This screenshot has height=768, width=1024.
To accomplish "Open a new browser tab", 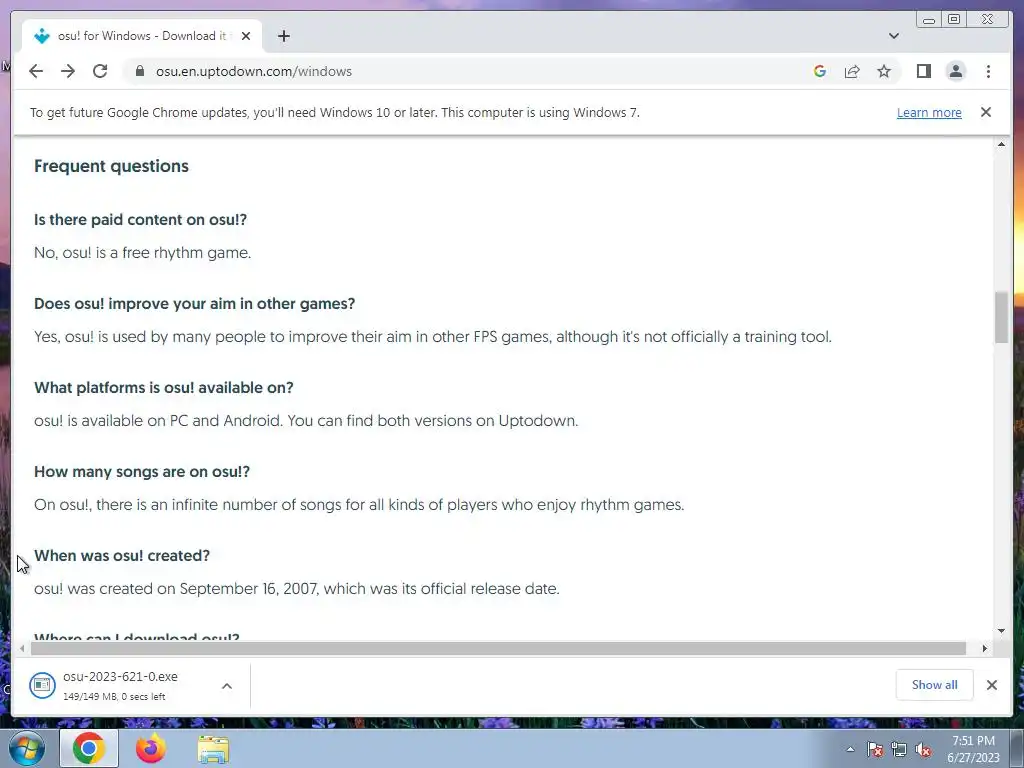I will click(x=283, y=37).
